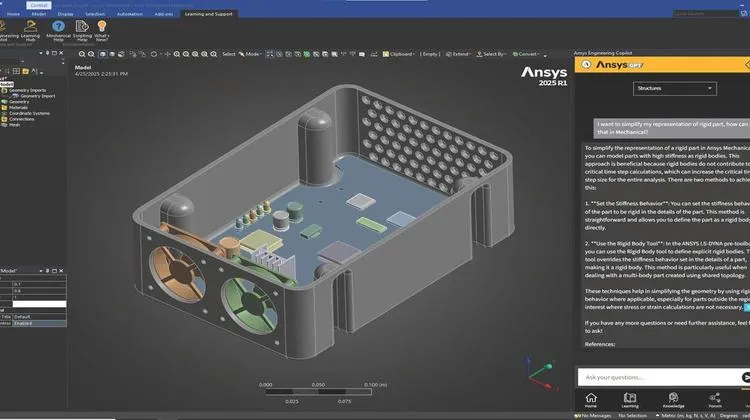750x420 pixels.
Task: Switch to the Home ribbon tab
Action: (13, 14)
